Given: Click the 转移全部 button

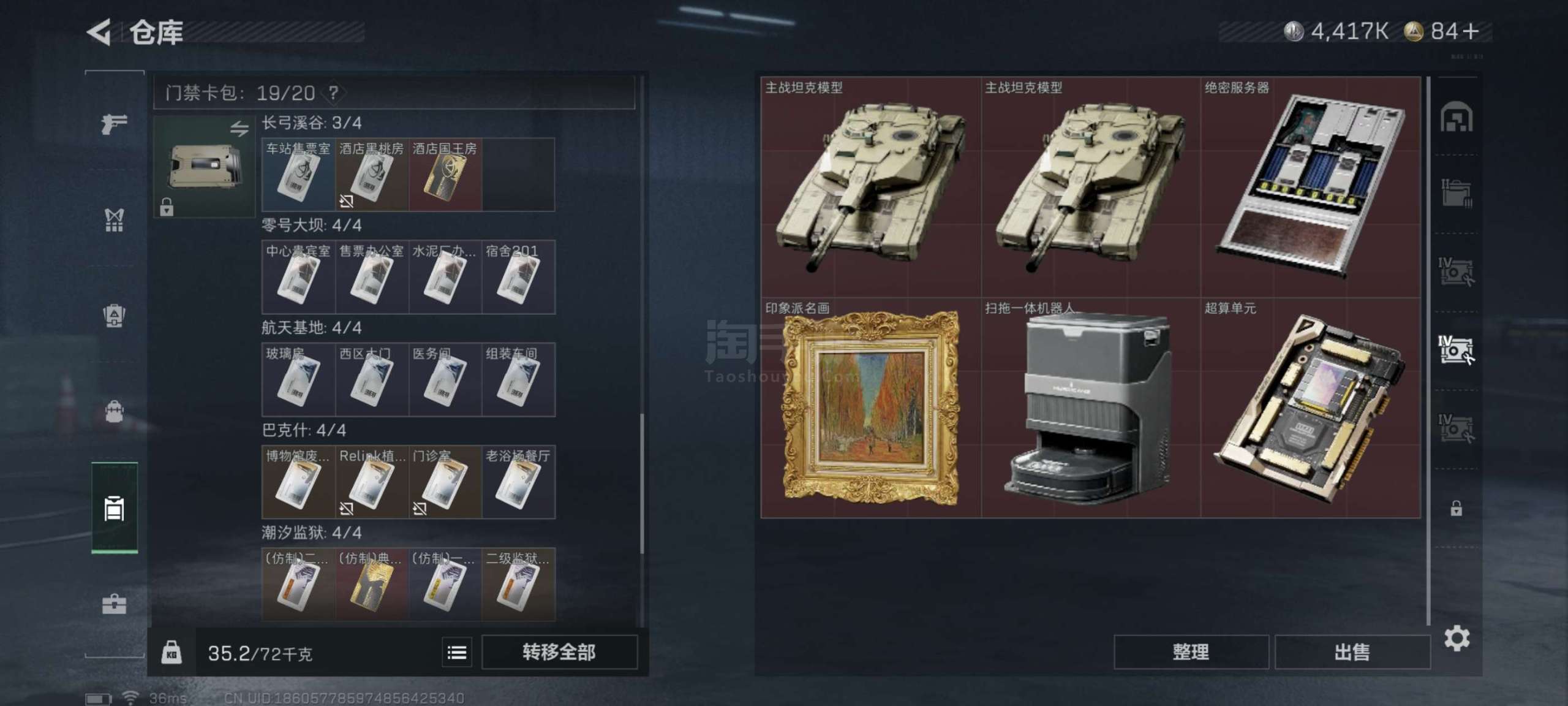Looking at the screenshot, I should pos(559,652).
